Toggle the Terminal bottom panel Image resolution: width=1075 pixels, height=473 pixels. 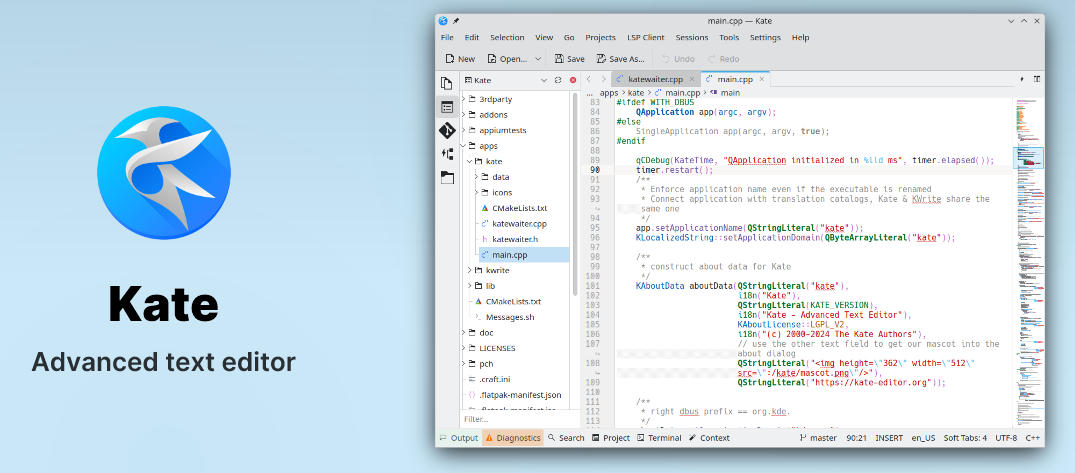pos(658,438)
